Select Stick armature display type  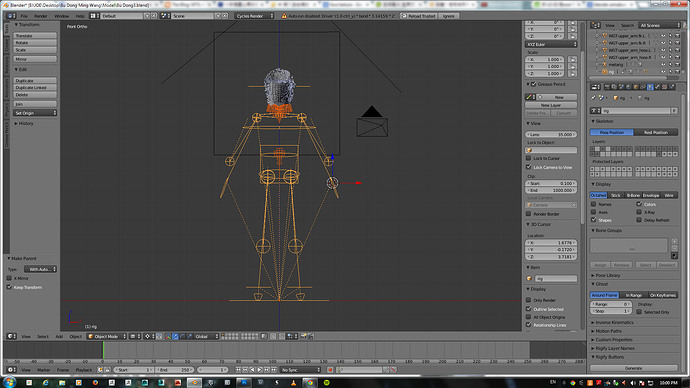pyautogui.click(x=616, y=195)
